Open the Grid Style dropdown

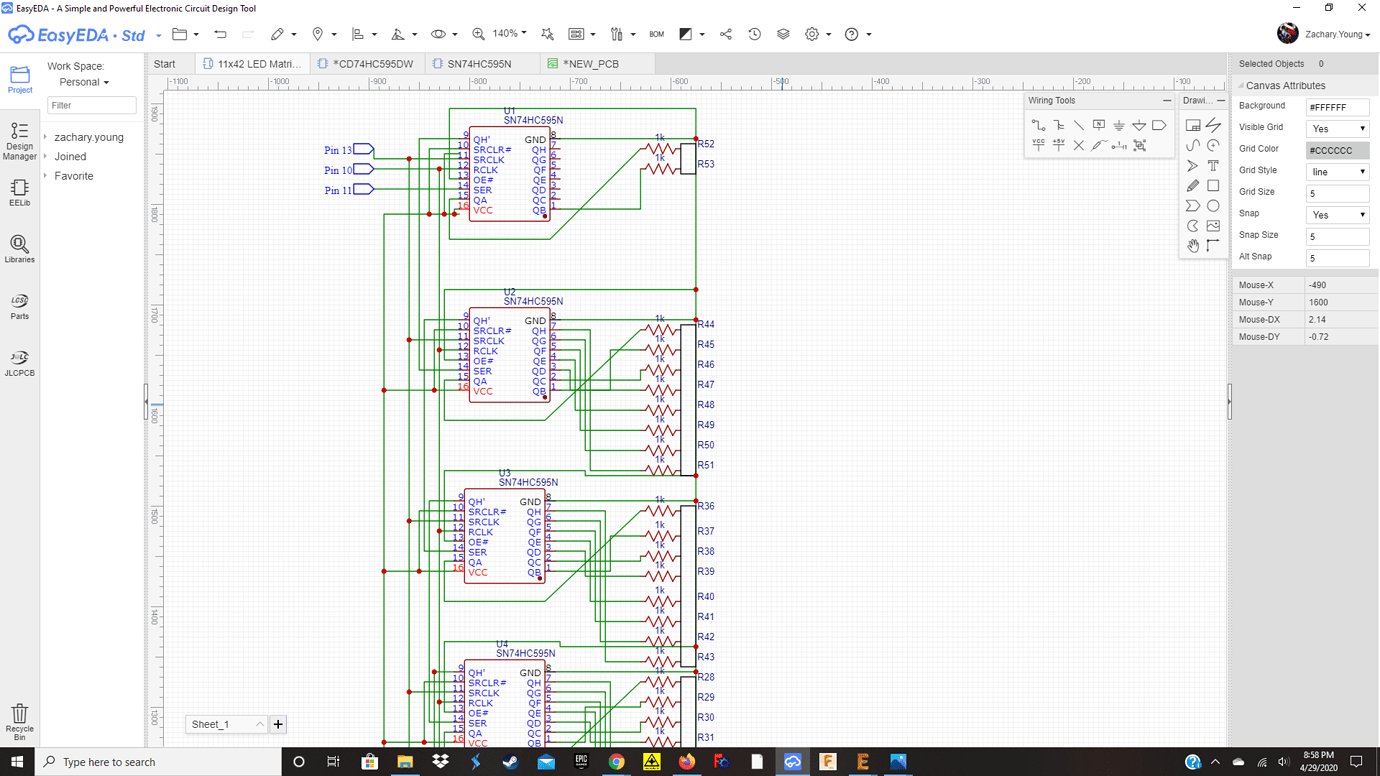1336,170
